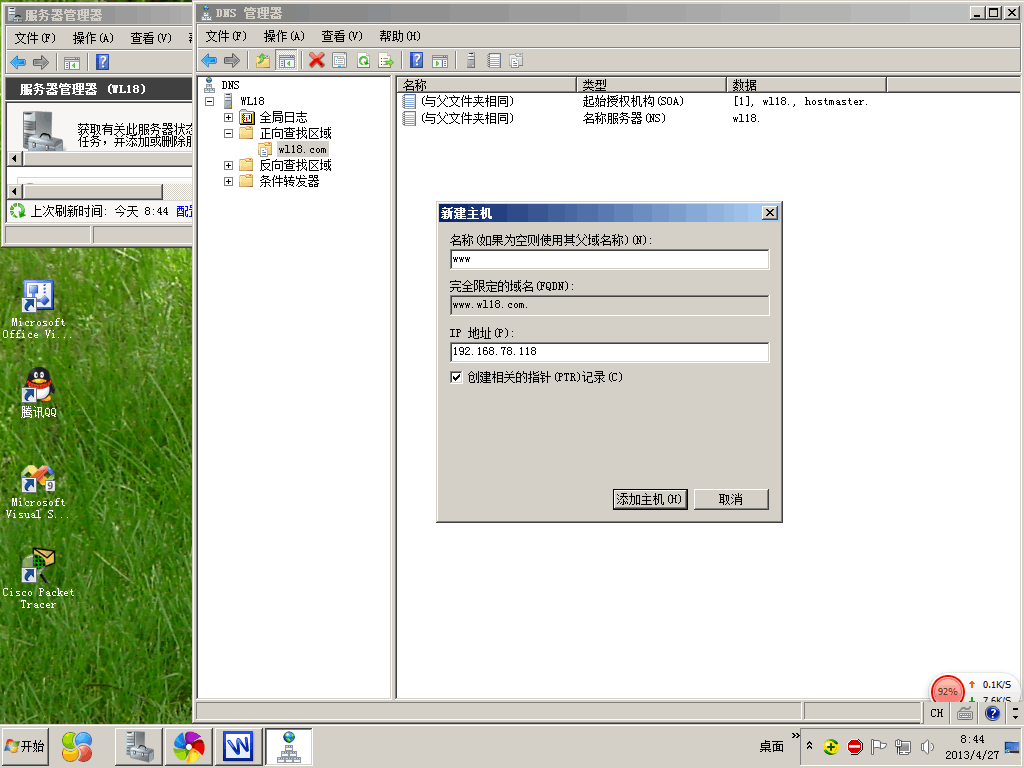Click the blue Help icon in DNS toolbar

416,61
